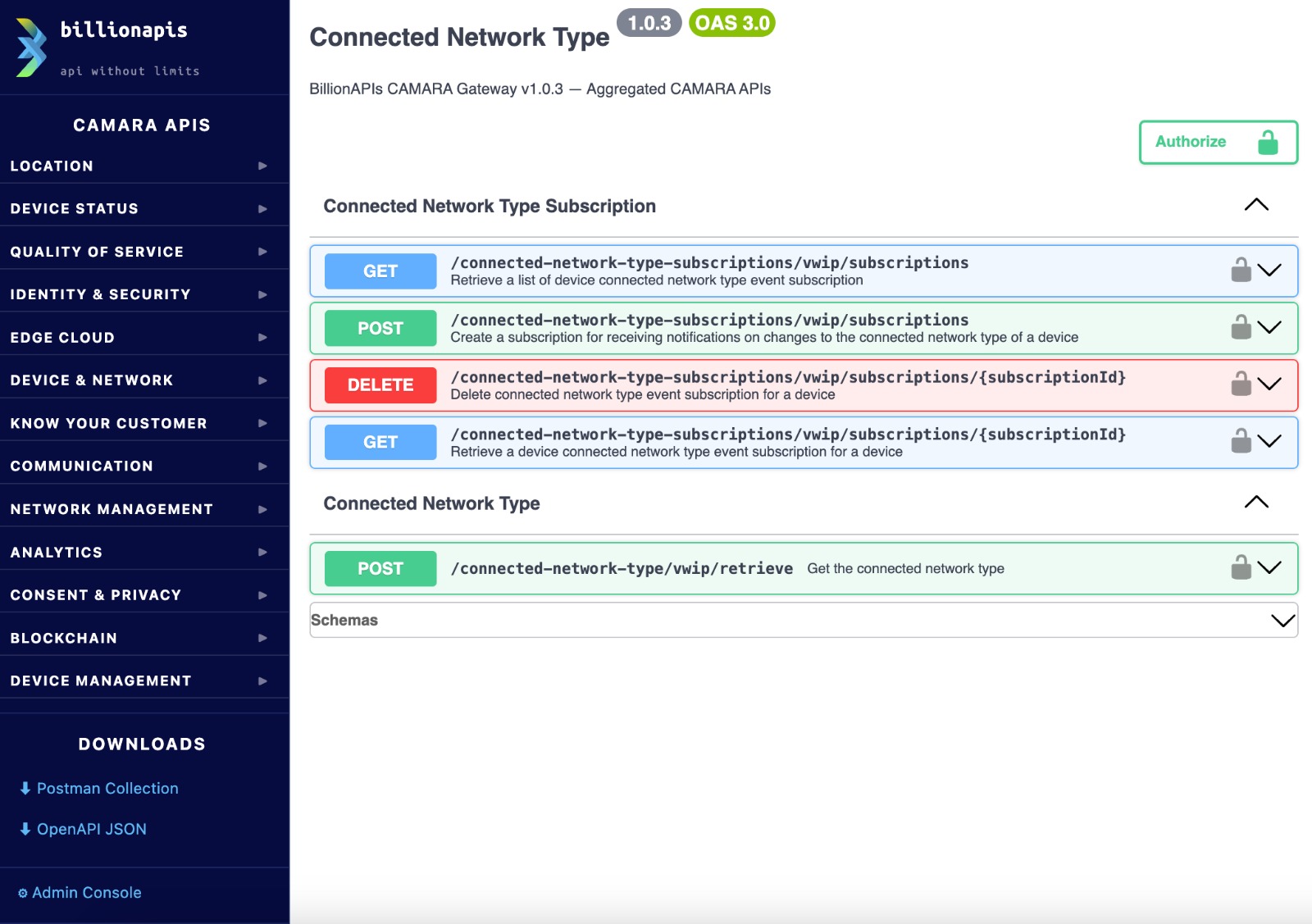Image resolution: width=1312 pixels, height=924 pixels.
Task: Expand Analytics menu arrow
Action: (x=262, y=552)
